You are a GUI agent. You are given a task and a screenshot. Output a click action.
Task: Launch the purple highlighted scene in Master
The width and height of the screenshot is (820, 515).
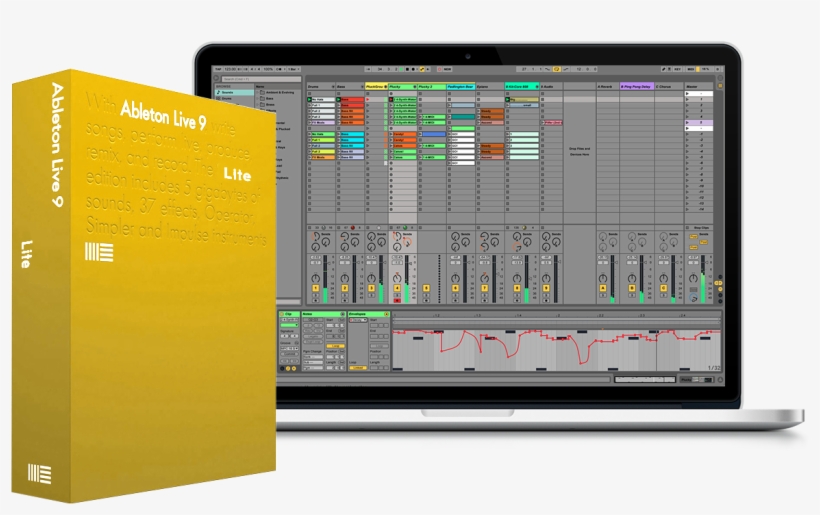coord(687,122)
